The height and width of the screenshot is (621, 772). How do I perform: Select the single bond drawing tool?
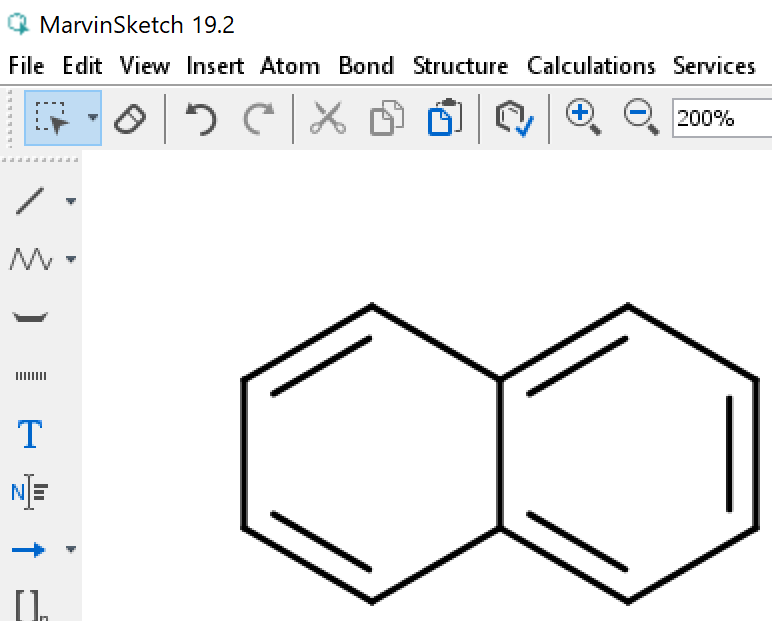point(30,201)
